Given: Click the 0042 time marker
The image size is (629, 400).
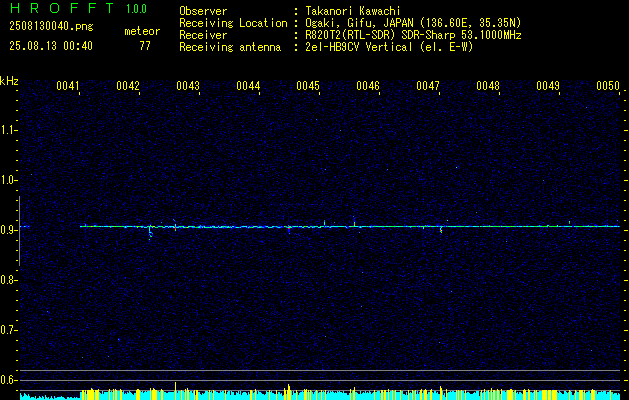Looking at the screenshot, I should point(128,85).
